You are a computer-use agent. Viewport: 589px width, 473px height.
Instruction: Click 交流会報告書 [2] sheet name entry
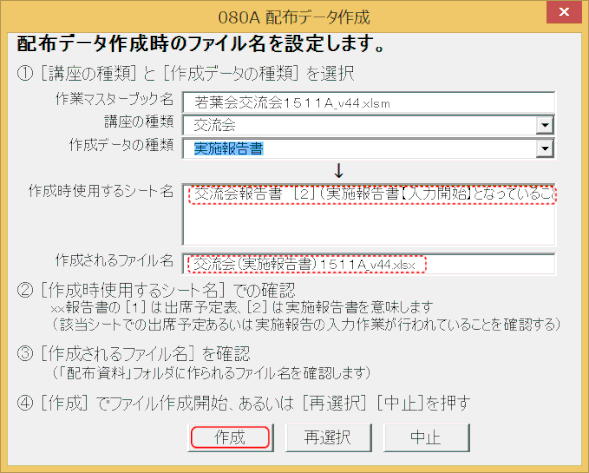point(372,195)
